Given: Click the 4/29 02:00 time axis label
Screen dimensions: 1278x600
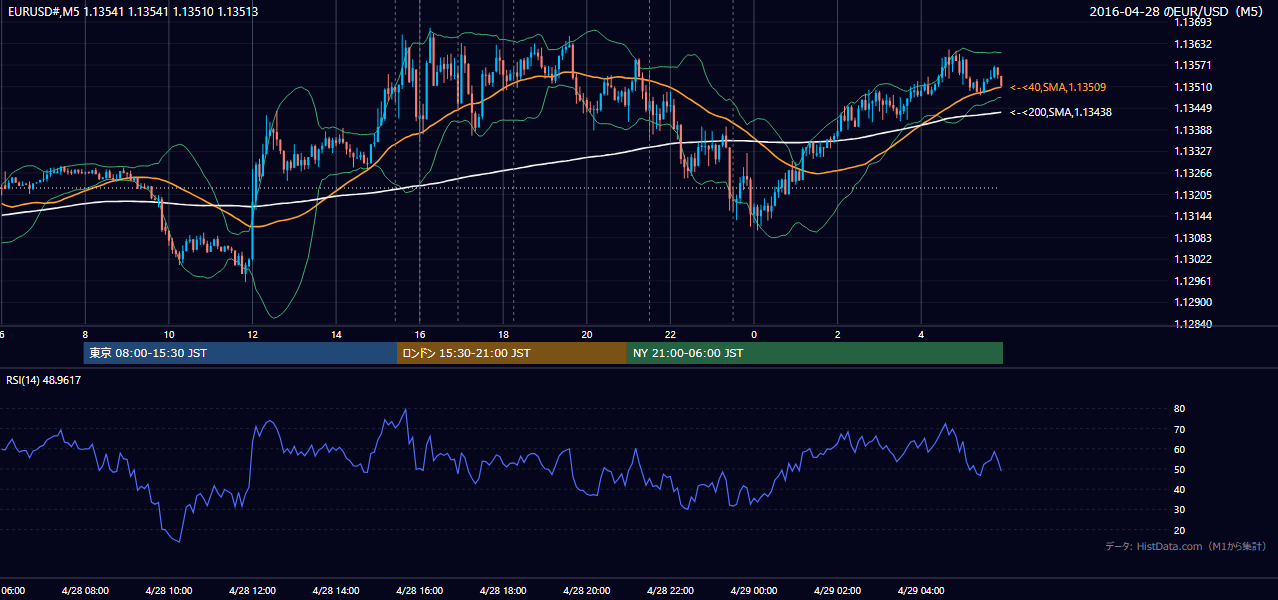Looking at the screenshot, I should pyautogui.click(x=836, y=590).
